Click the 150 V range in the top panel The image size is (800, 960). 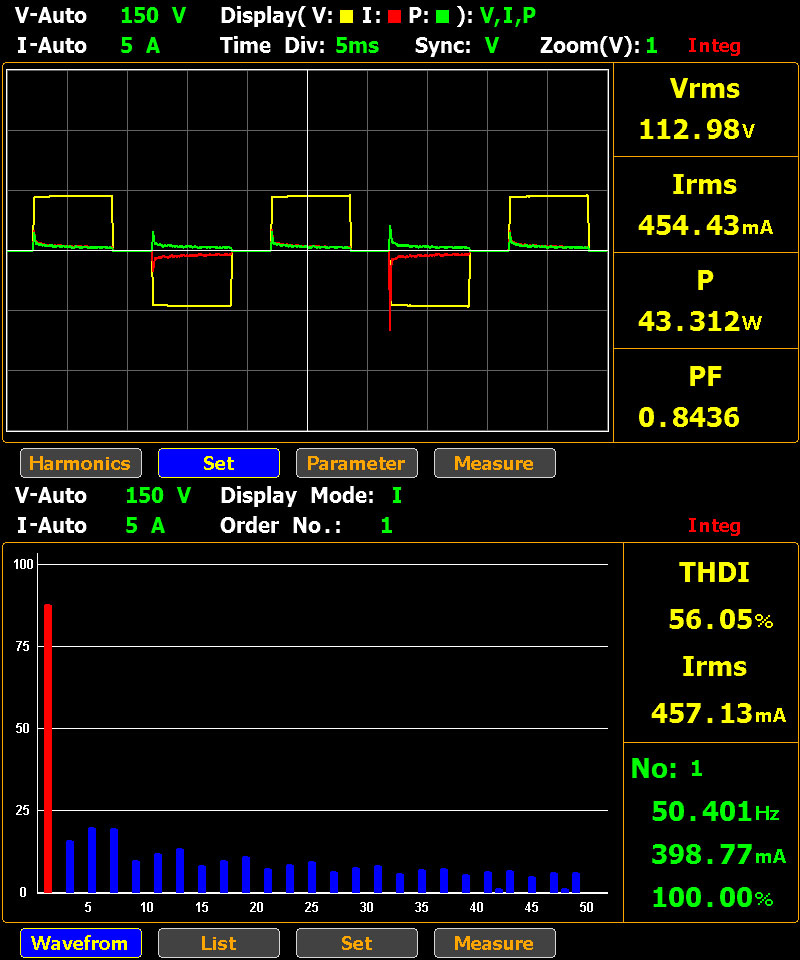click(x=153, y=15)
